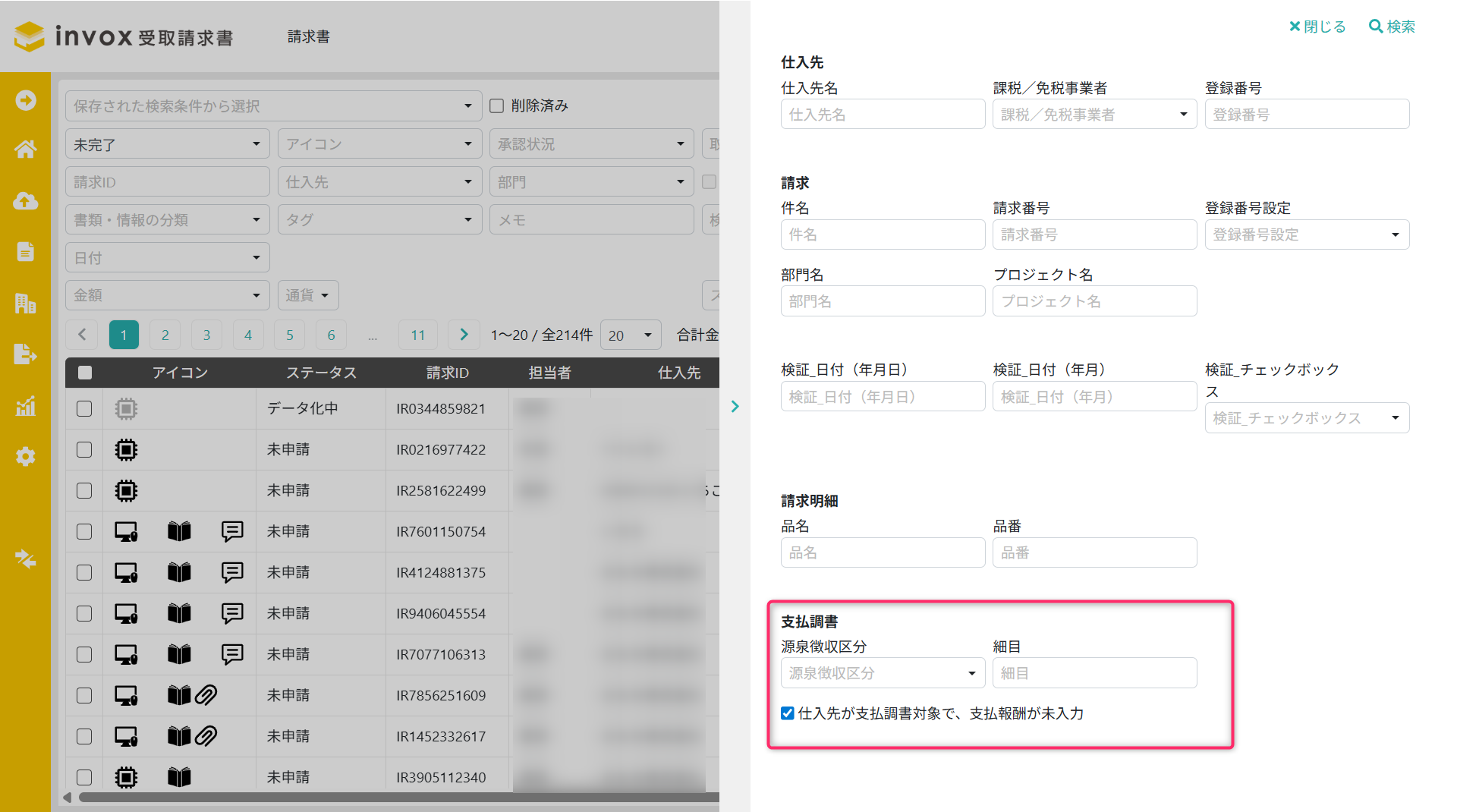
Task: Open the cloud upload sidebar icon
Action: point(25,201)
